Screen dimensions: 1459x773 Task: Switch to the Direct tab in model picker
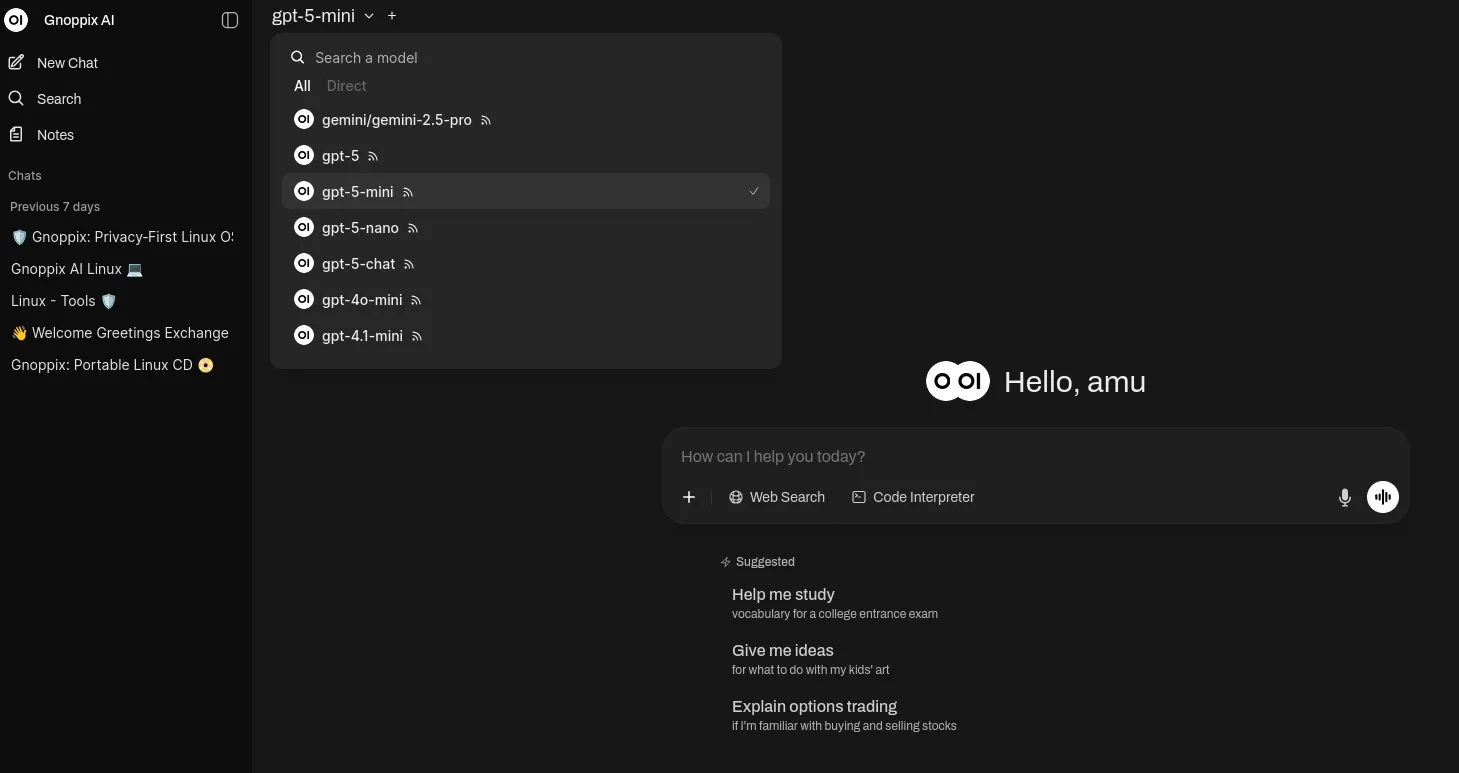click(346, 86)
